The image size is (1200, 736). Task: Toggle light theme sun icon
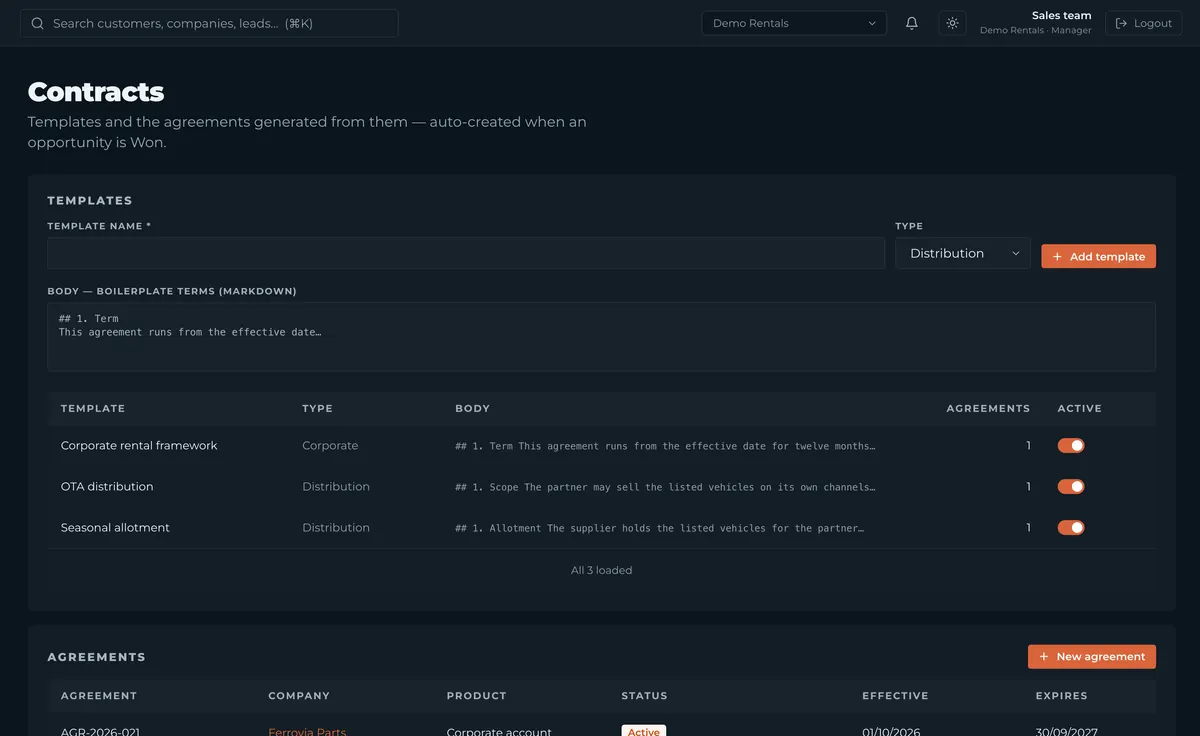[952, 23]
